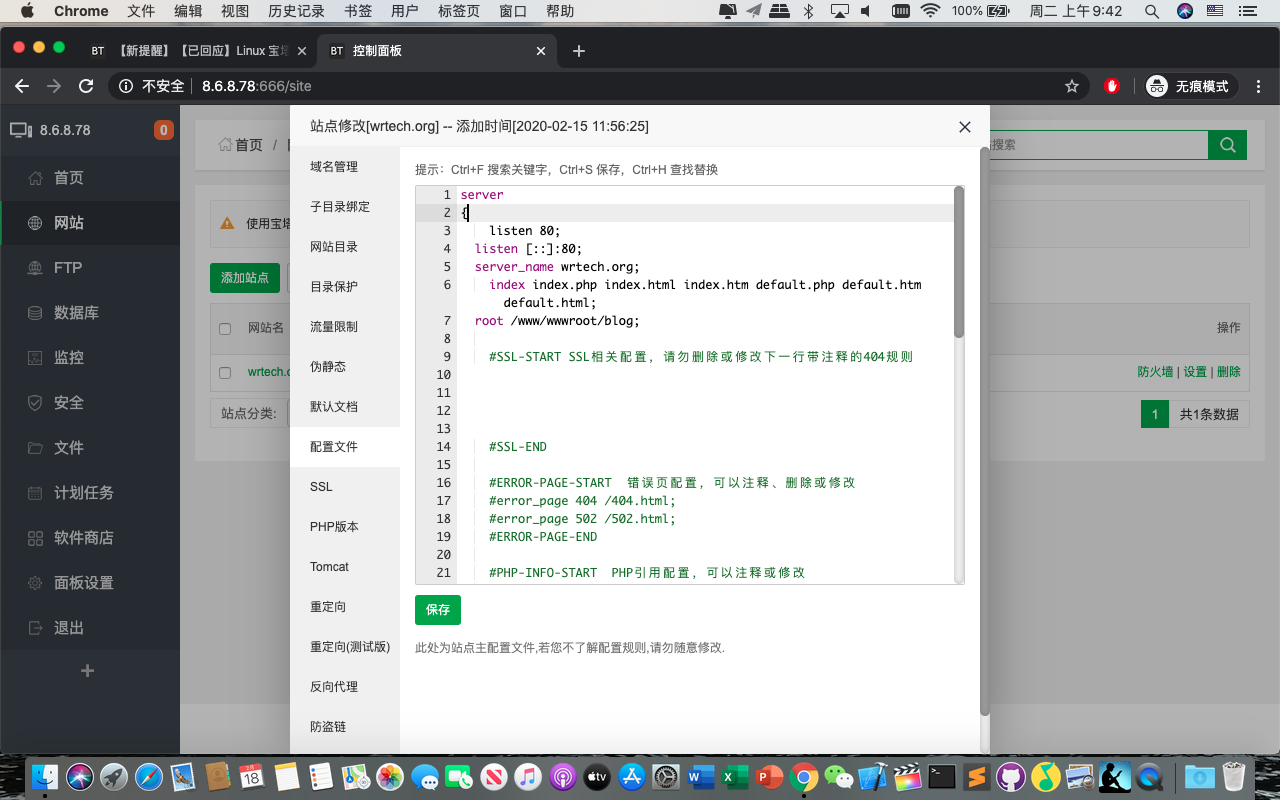1280x800 pixels.
Task: Click the config editor's vertical scrollbar
Action: [x=959, y=263]
